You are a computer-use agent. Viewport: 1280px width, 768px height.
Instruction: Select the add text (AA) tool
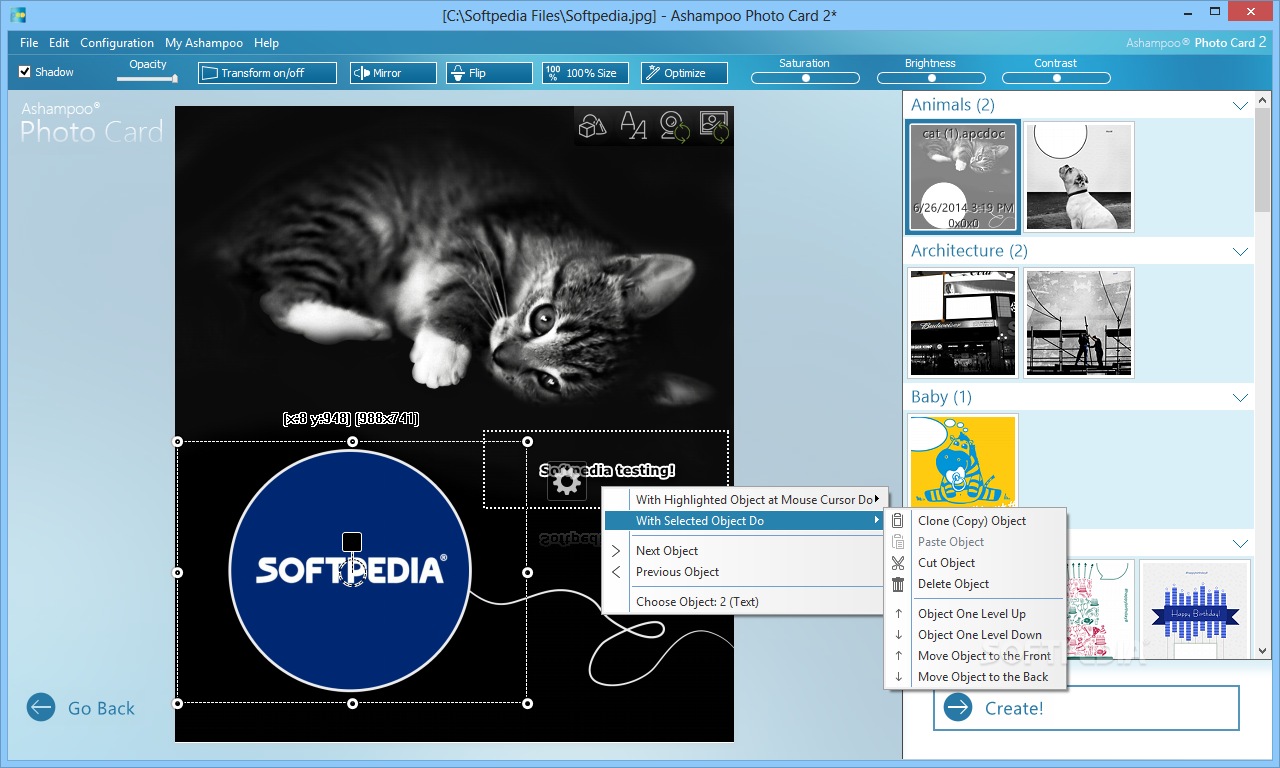[x=634, y=126]
